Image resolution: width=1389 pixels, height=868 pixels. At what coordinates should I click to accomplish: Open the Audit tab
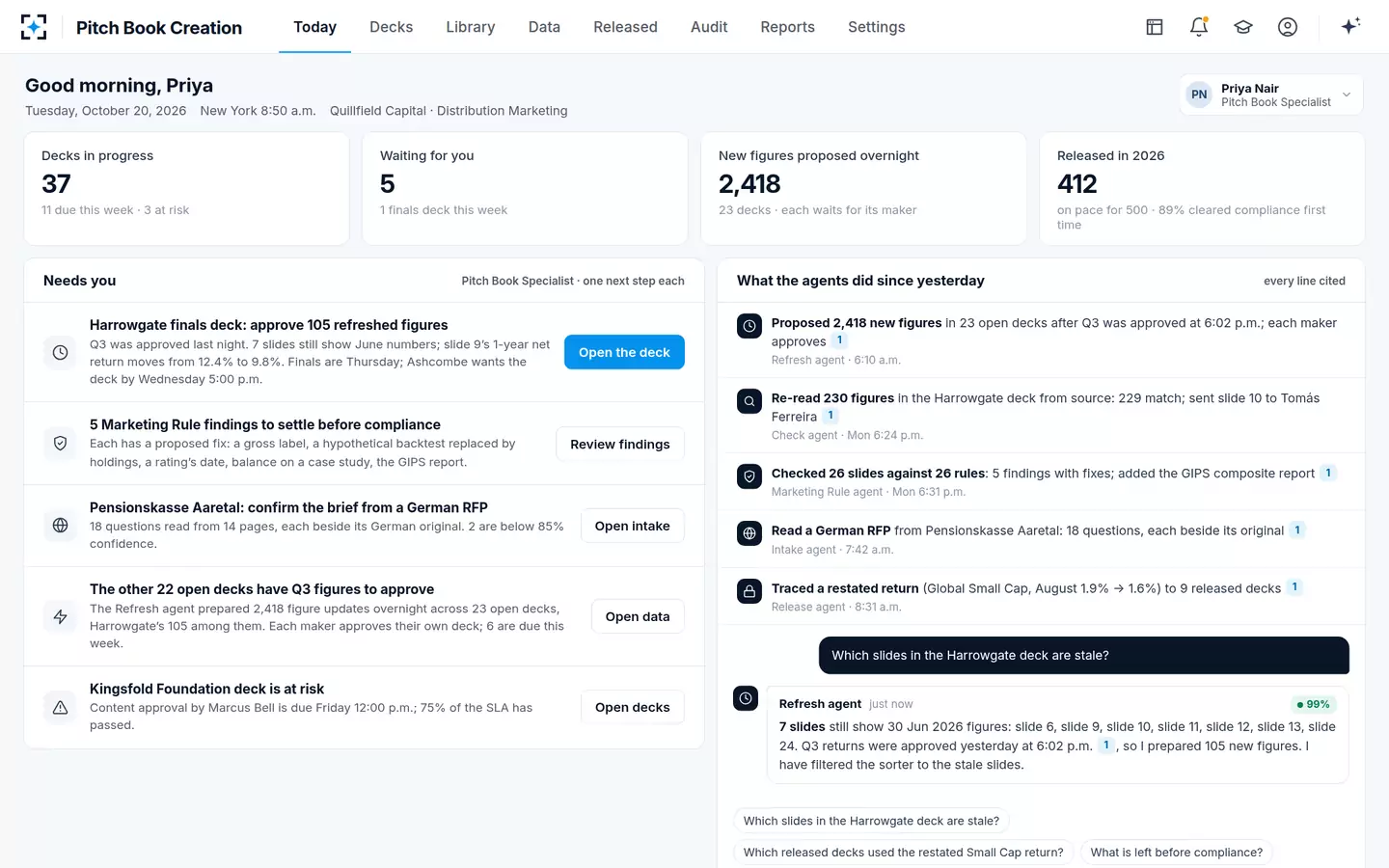click(x=709, y=27)
